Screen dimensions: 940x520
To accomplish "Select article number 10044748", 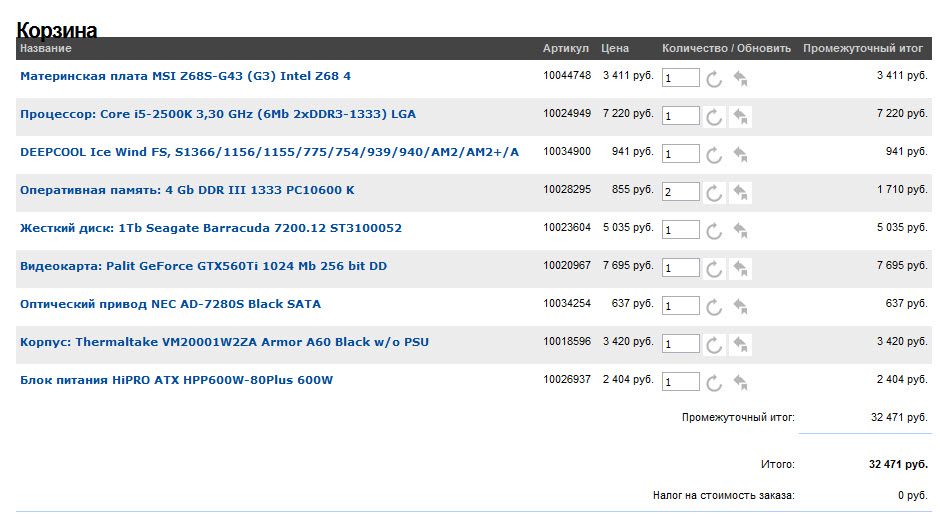I will pos(567,76).
